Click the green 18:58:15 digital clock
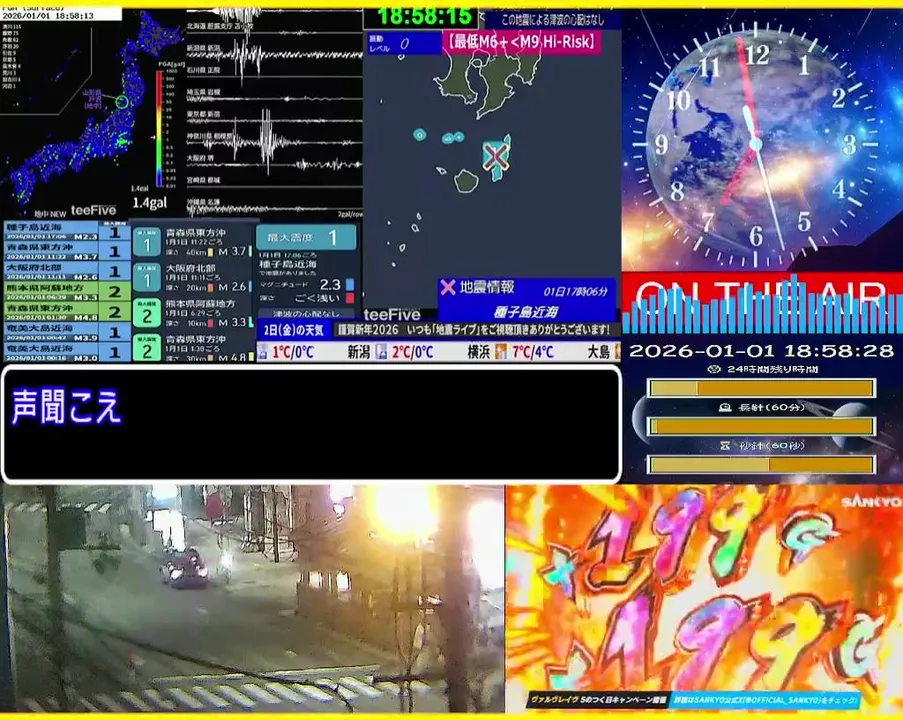Viewport: 903px width, 720px height. 425,17
